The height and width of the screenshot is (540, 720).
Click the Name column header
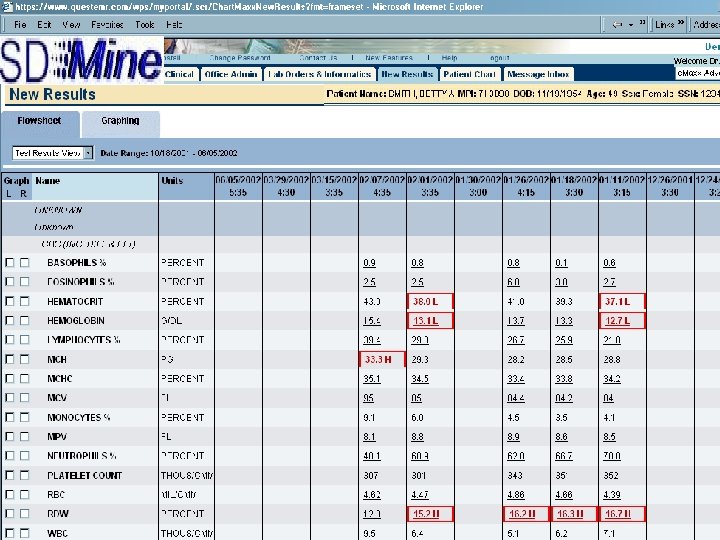pos(95,186)
